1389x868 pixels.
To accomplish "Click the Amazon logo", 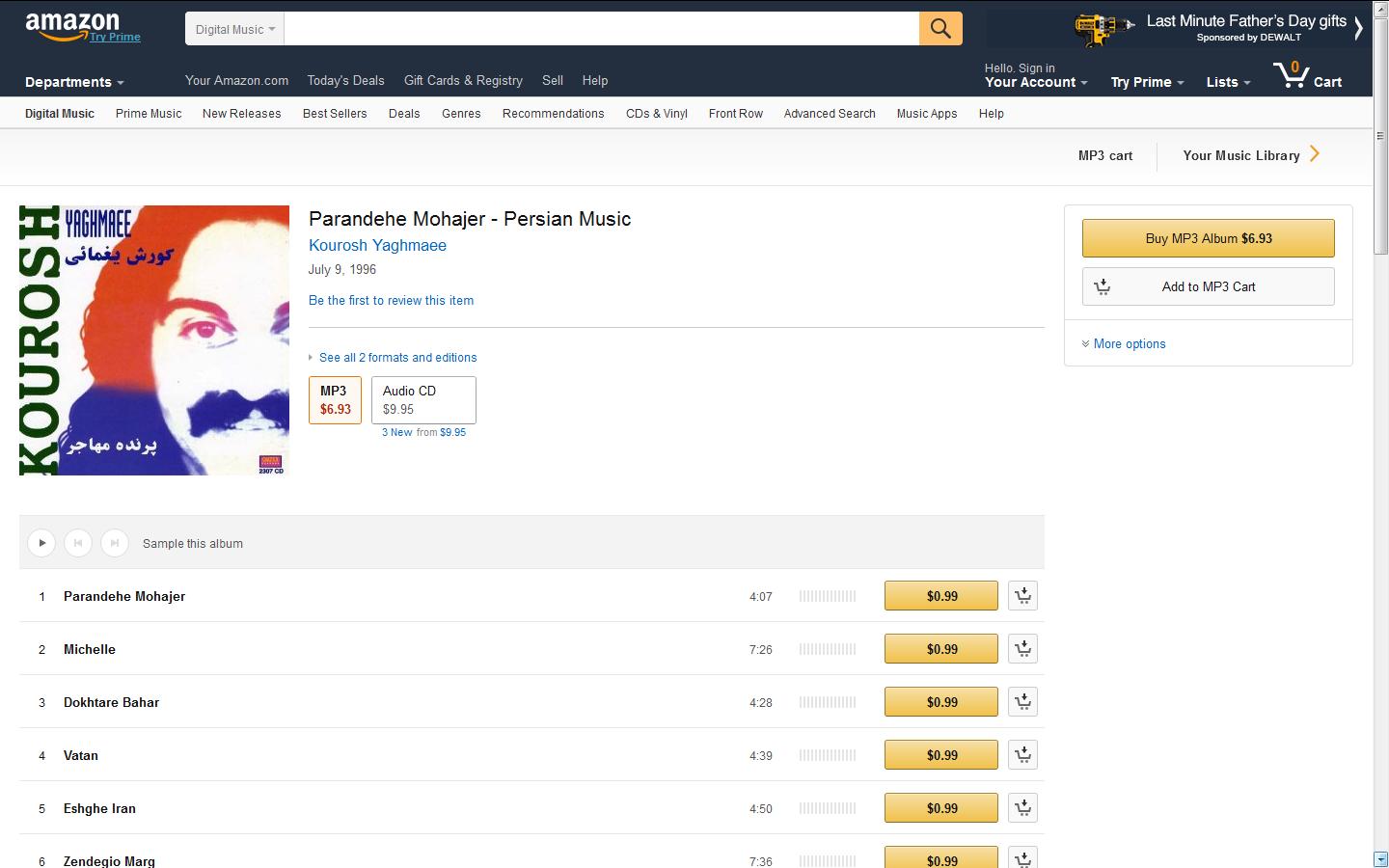I will [72, 26].
